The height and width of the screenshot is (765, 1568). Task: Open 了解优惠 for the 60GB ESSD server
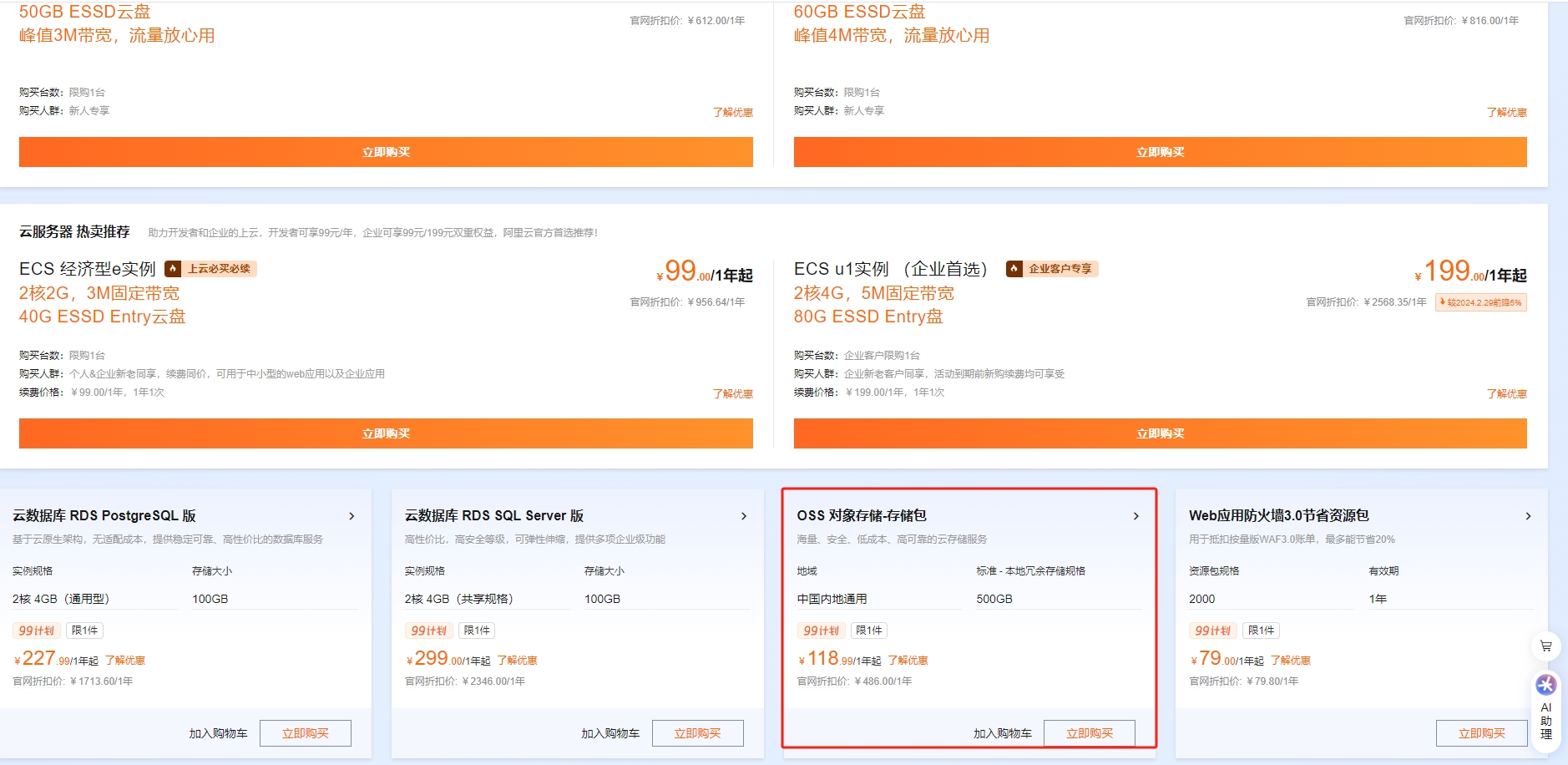tap(1507, 112)
